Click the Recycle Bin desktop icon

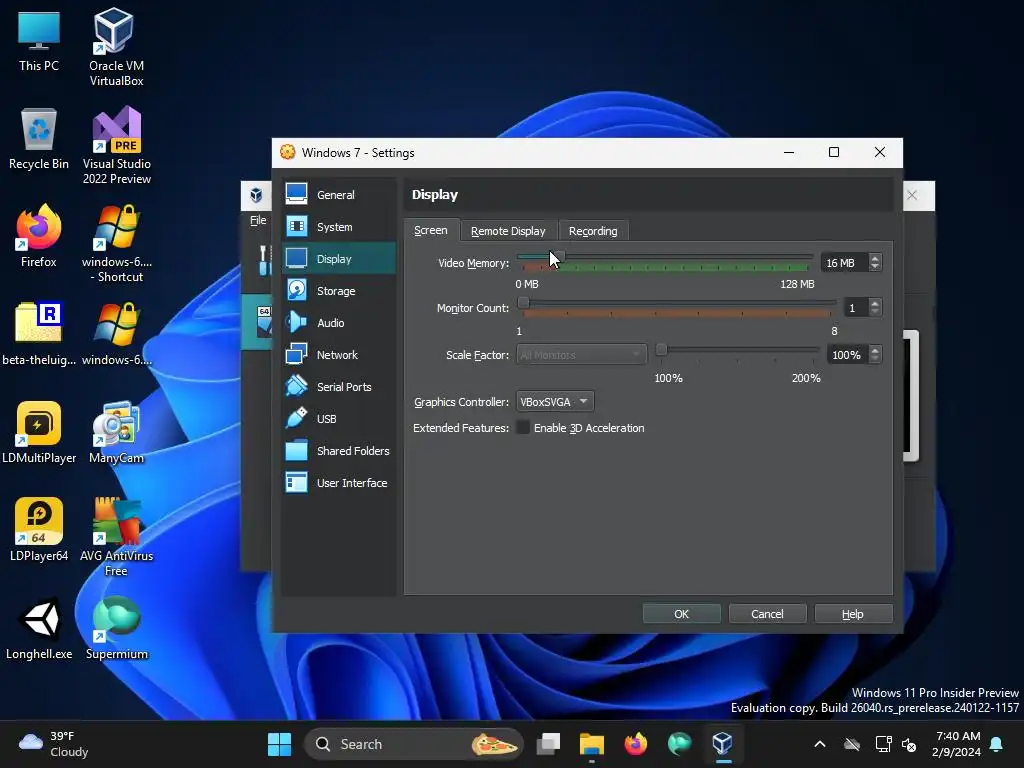coord(39,138)
